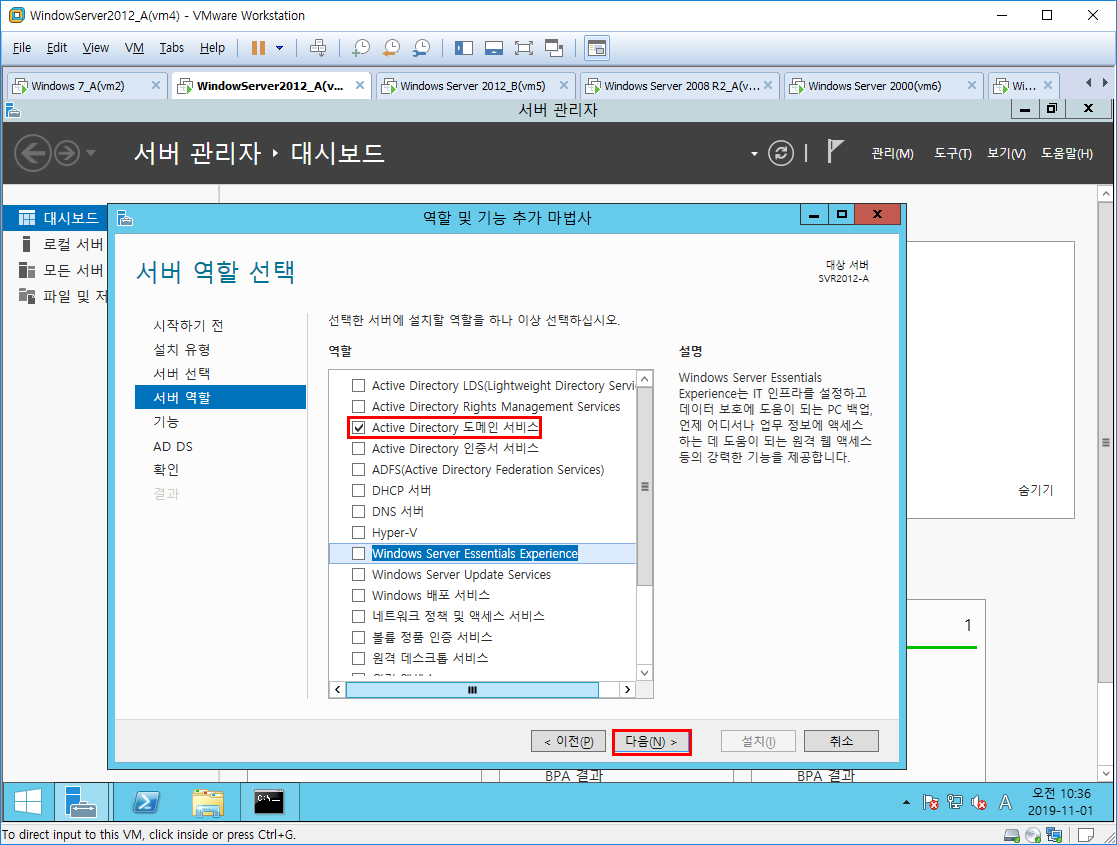Pause the virtual machine from VMware toolbar

click(259, 48)
